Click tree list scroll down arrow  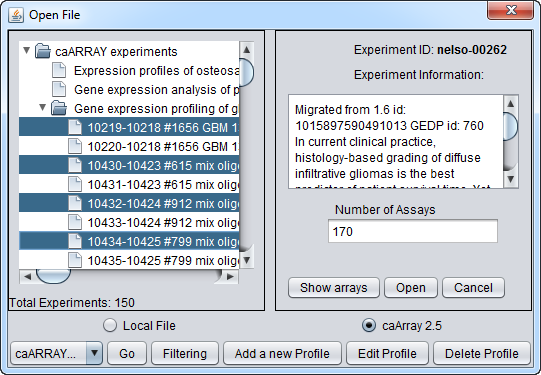[246, 260]
